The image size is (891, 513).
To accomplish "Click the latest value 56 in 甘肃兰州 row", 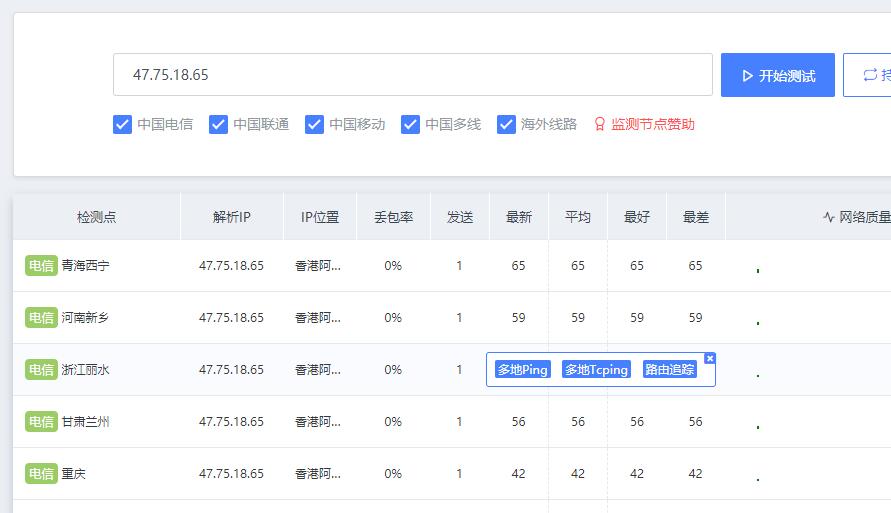I will click(x=518, y=422).
